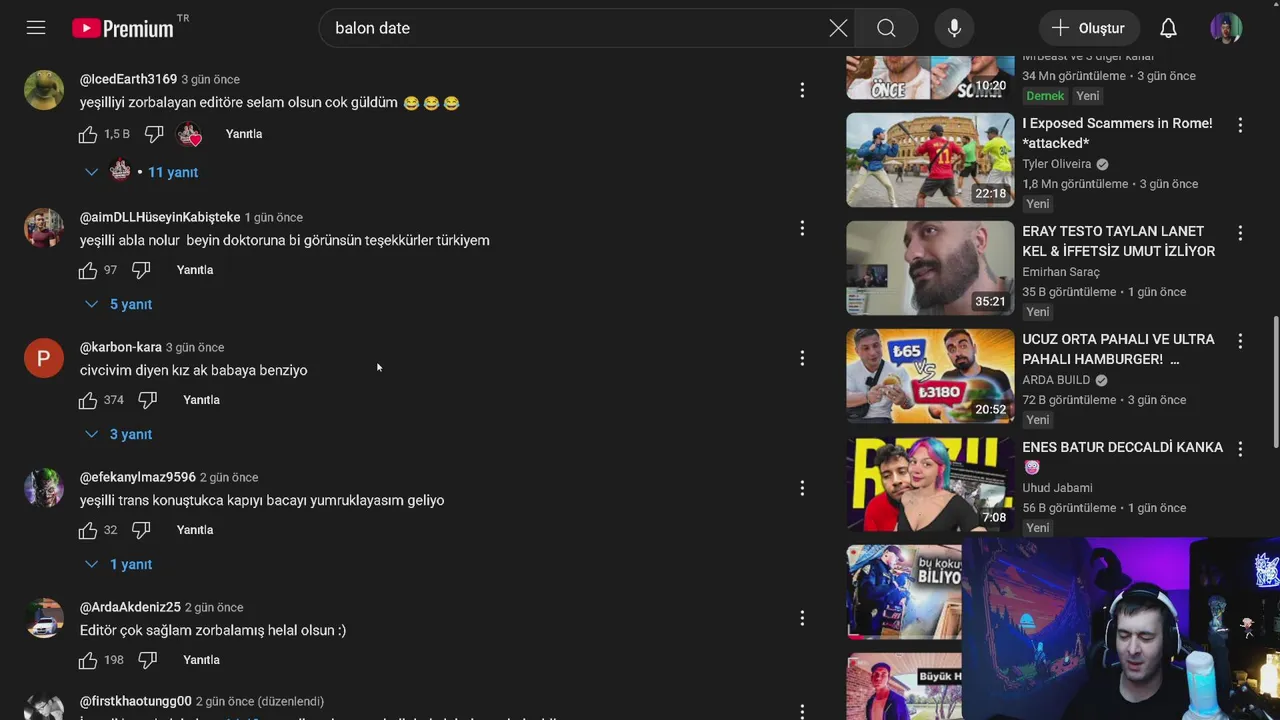Open account avatar menu

pos(1226,28)
